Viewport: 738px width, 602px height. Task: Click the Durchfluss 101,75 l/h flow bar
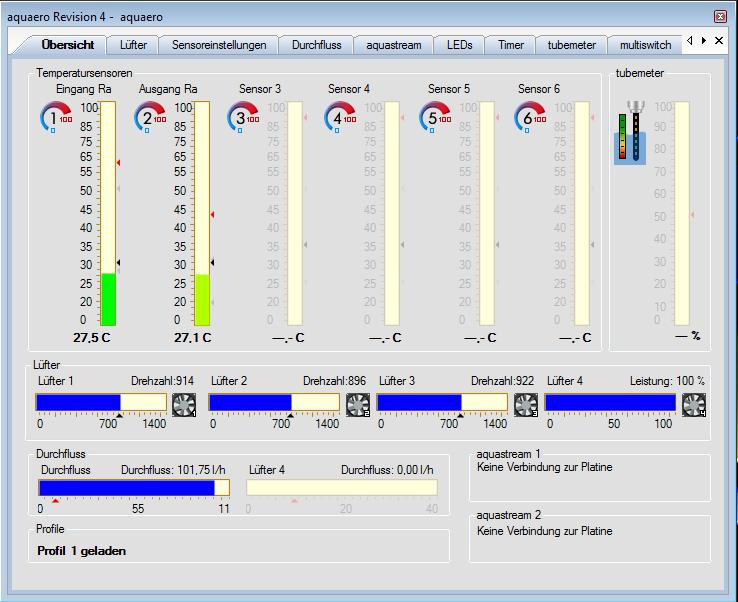pos(134,488)
